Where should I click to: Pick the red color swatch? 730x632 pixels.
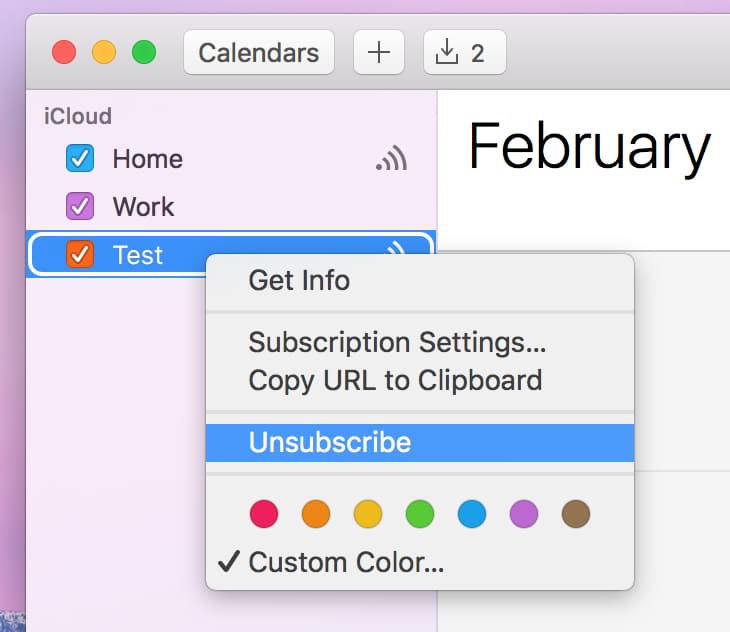pos(264,514)
